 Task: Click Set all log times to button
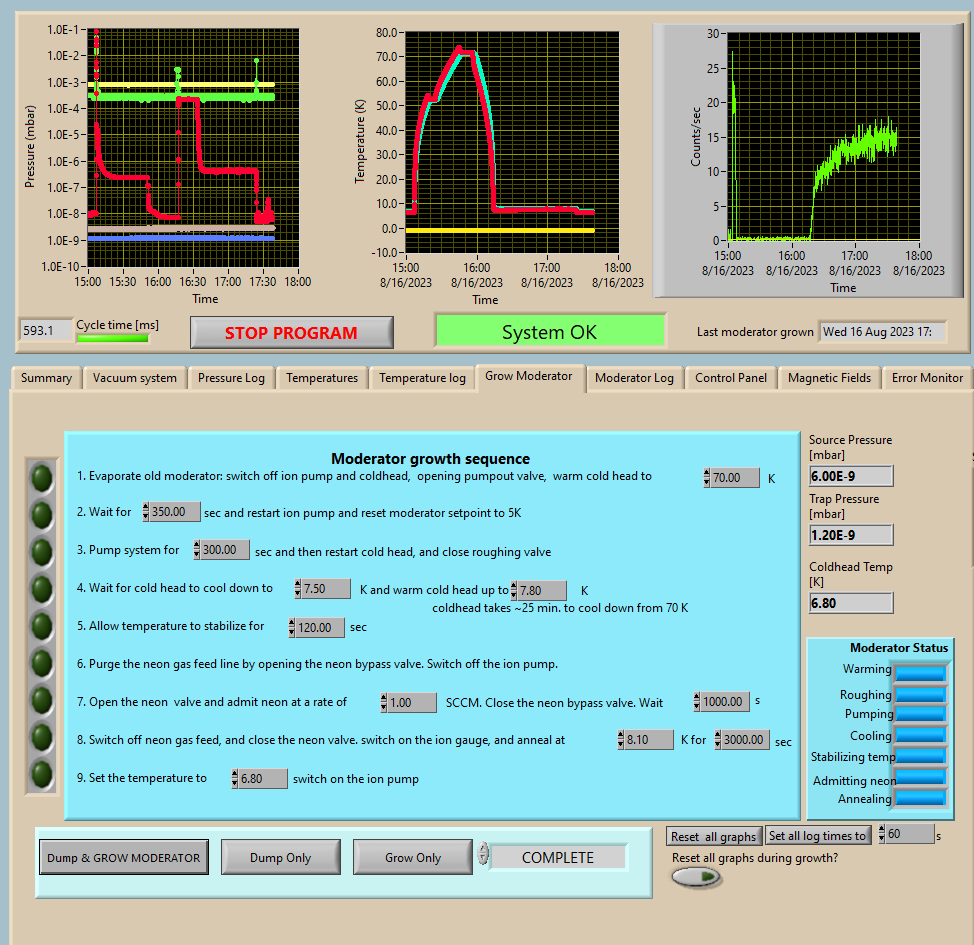[x=817, y=836]
